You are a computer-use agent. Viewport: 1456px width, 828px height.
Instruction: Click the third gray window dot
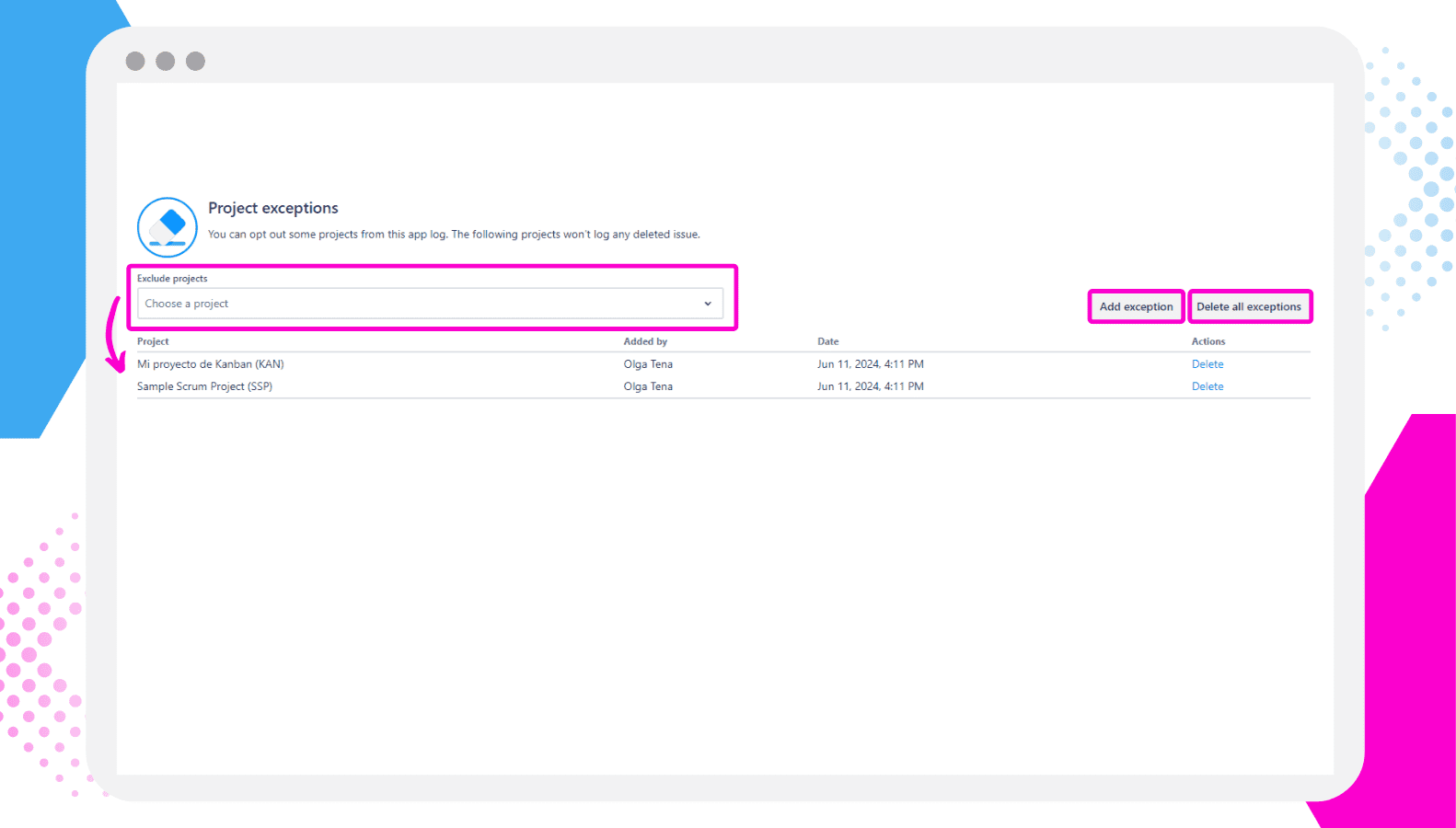click(195, 61)
